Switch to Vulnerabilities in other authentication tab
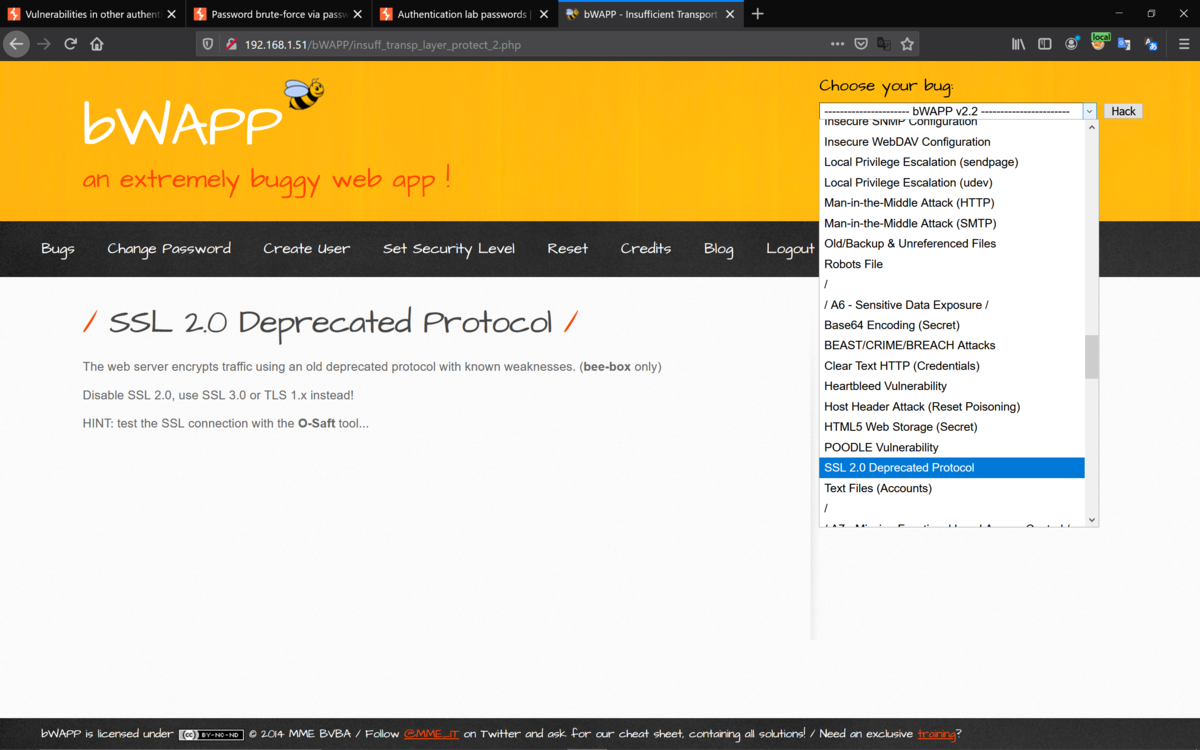Image resolution: width=1200 pixels, height=750 pixels. click(92, 14)
